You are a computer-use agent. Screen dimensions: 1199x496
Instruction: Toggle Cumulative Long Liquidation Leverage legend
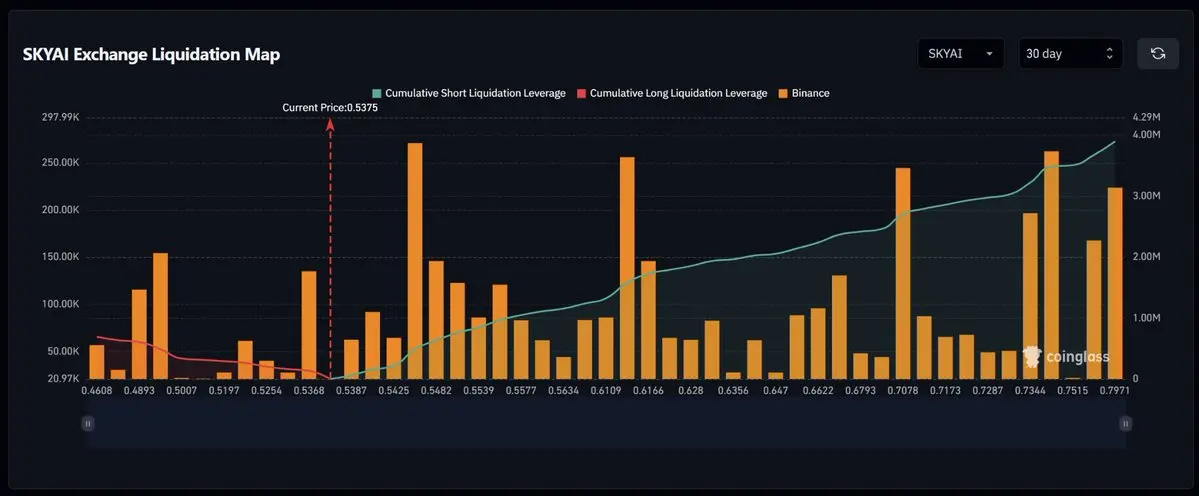(x=671, y=93)
